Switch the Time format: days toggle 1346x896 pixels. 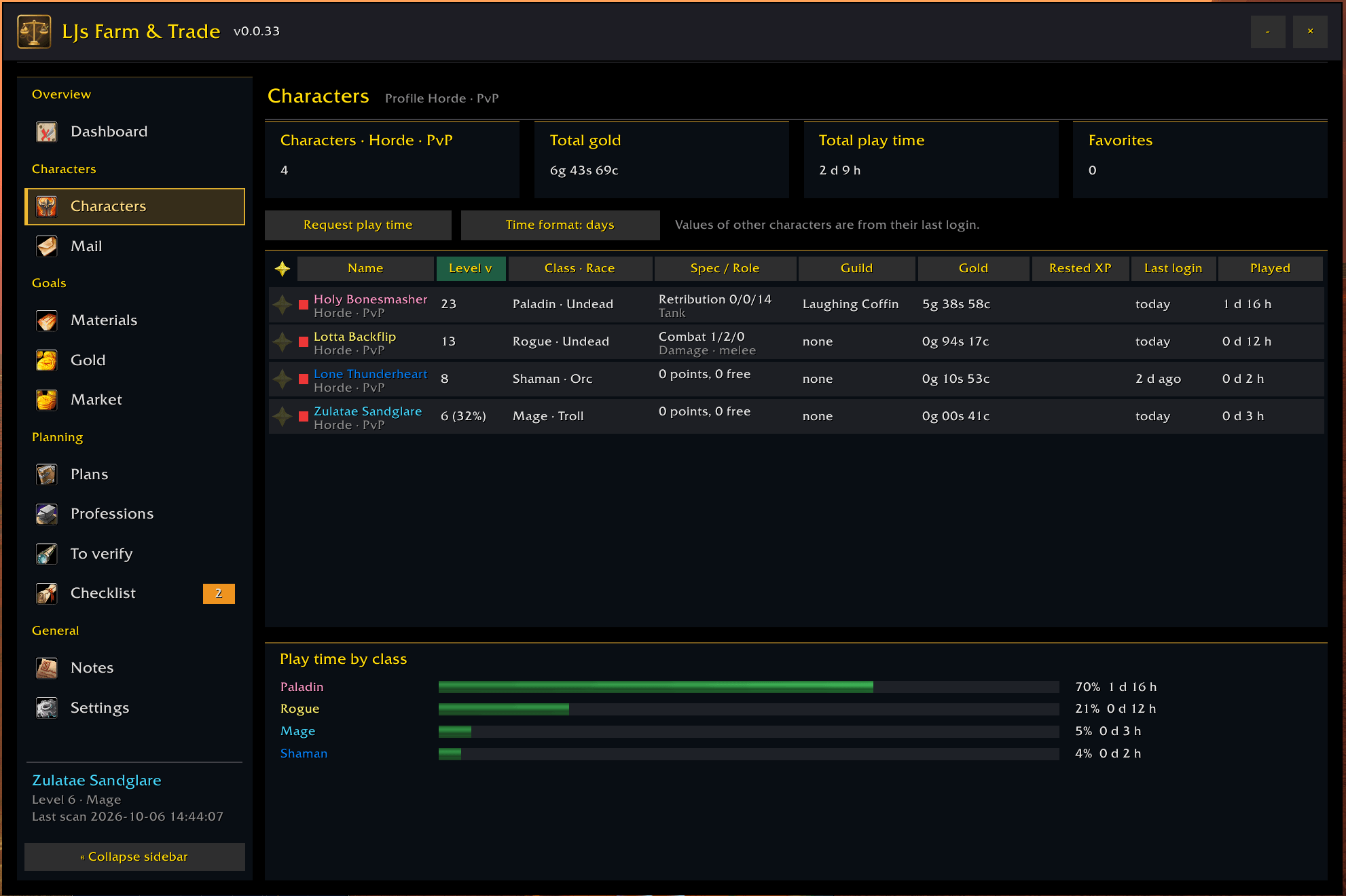[x=560, y=225]
